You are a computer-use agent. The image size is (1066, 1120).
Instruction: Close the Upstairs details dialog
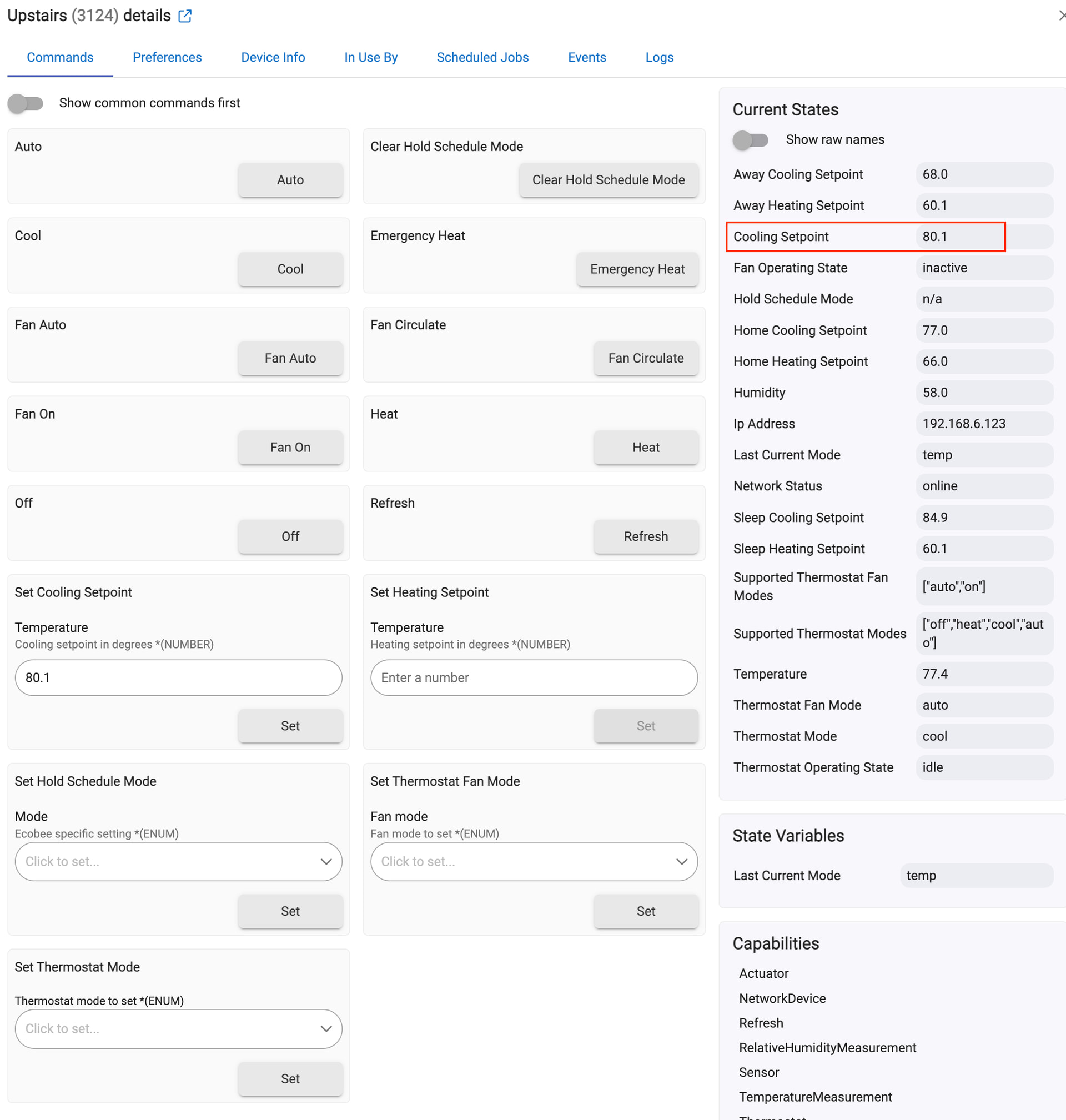(1061, 16)
